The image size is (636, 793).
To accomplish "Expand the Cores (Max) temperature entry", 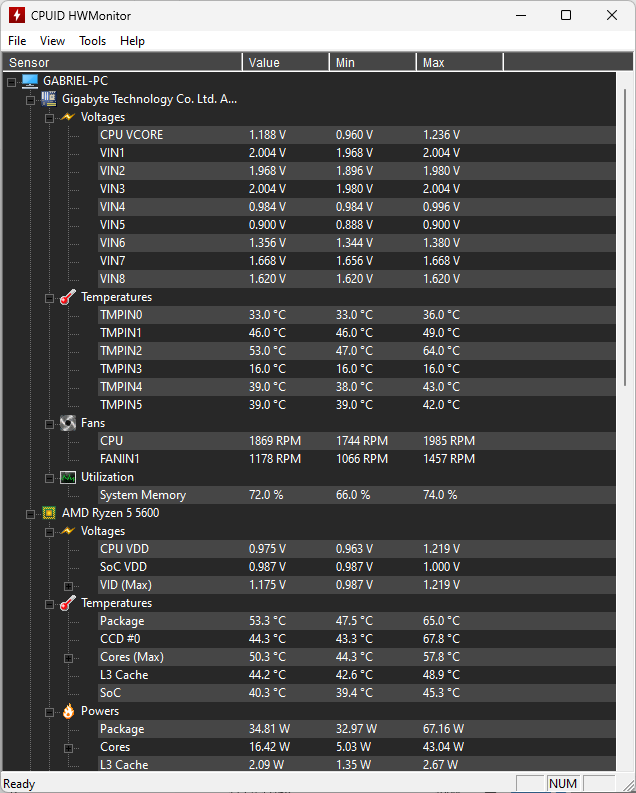I will tap(68, 658).
